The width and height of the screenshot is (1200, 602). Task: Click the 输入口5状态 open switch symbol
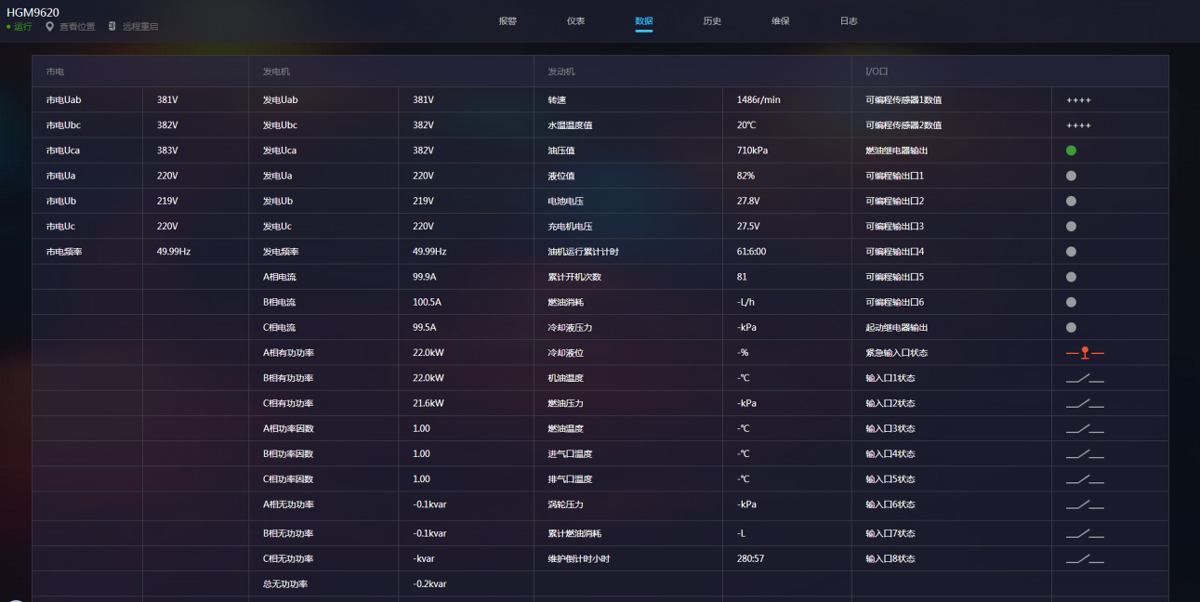1084,479
